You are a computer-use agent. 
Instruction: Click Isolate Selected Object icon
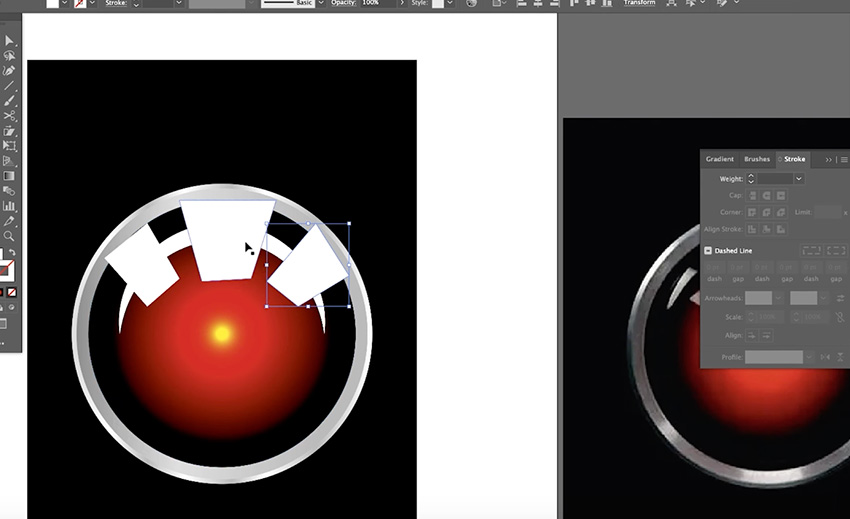pyautogui.click(x=671, y=3)
